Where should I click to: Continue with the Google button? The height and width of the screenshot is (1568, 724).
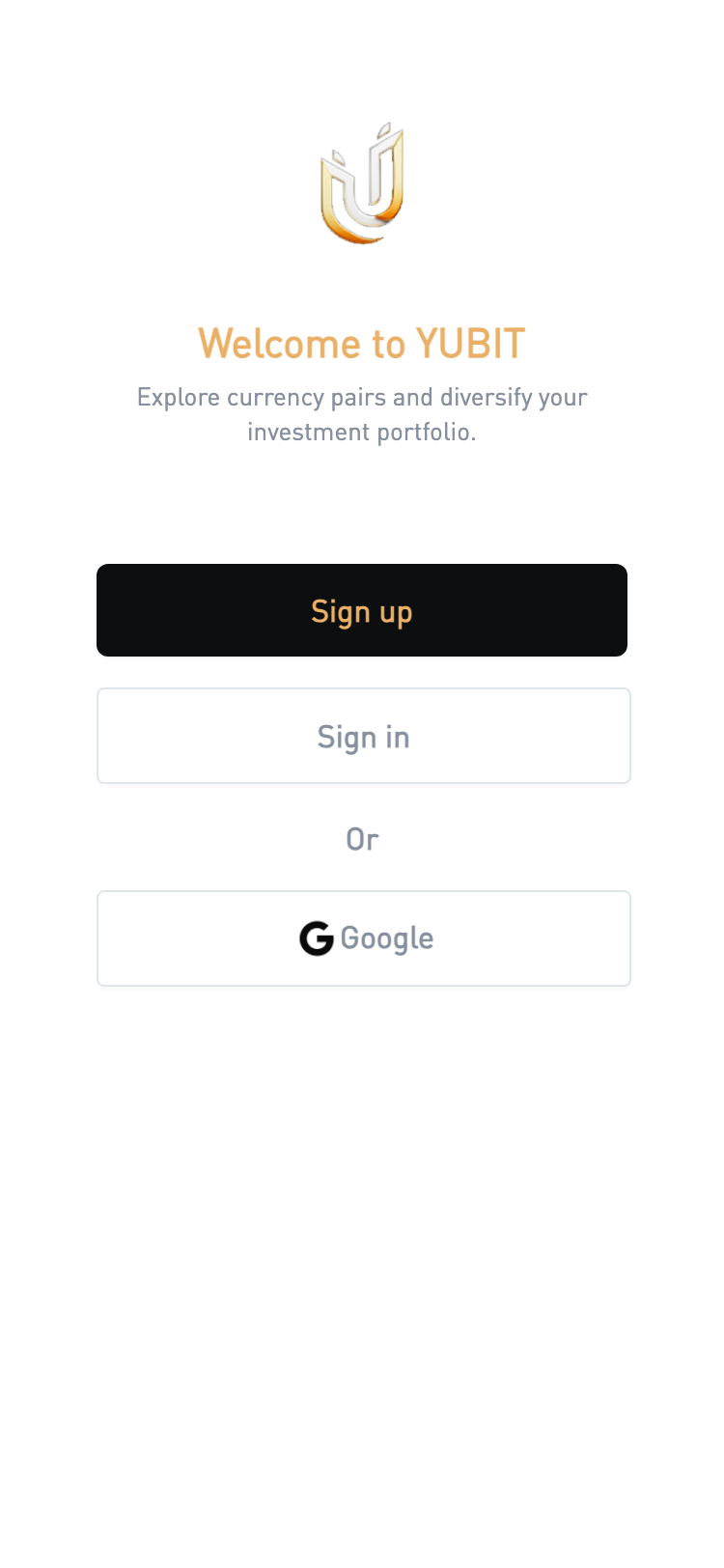(x=364, y=938)
